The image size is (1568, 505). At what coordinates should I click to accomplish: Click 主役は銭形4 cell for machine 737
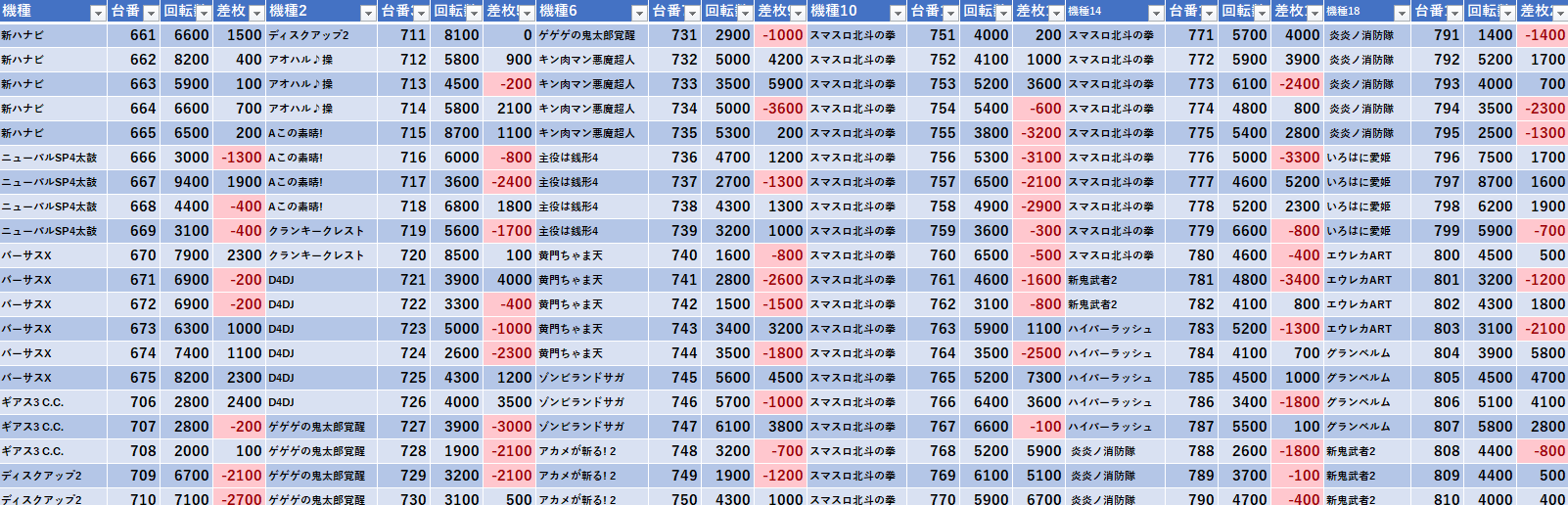click(x=593, y=182)
